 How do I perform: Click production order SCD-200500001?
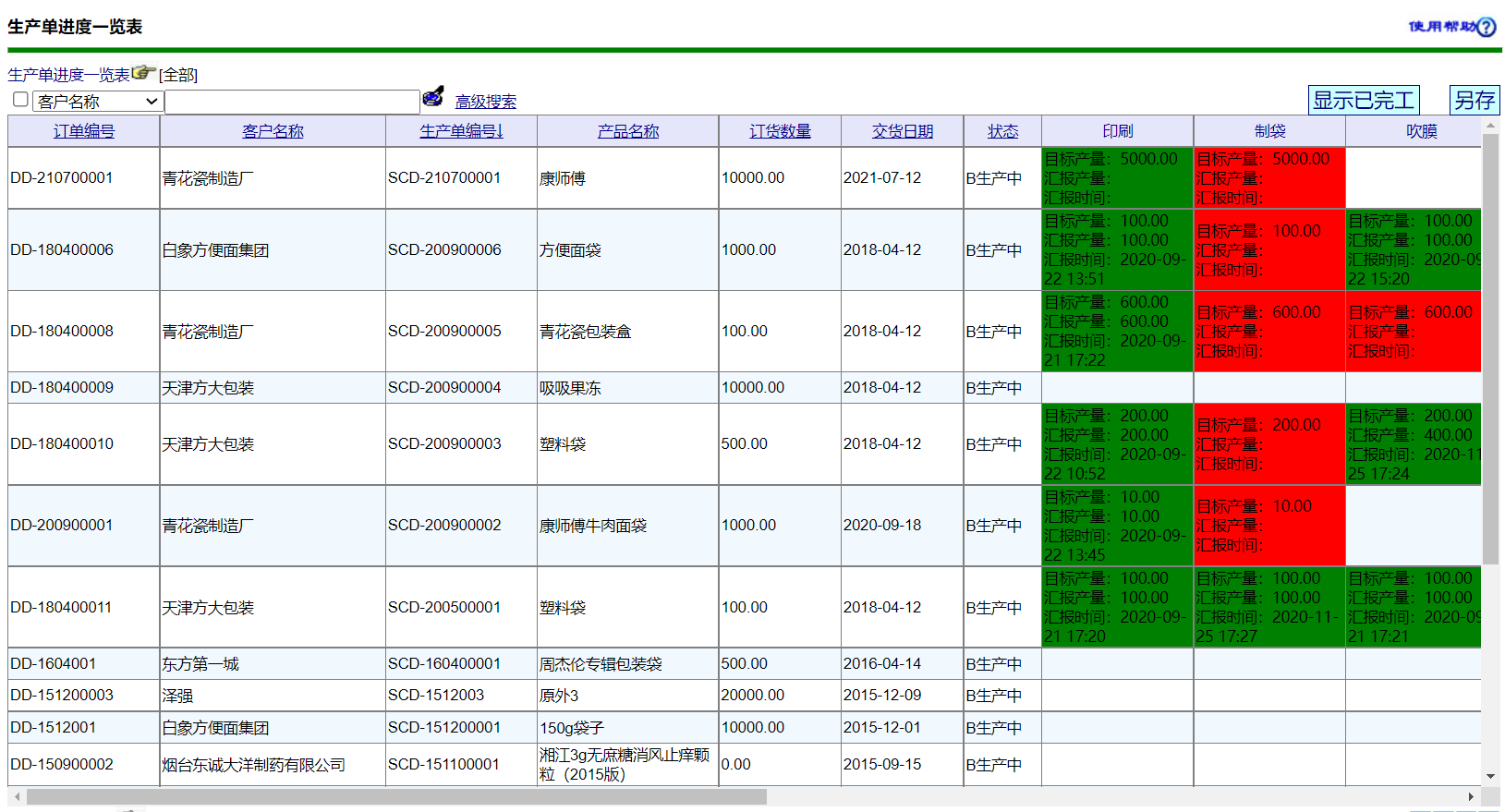click(444, 607)
